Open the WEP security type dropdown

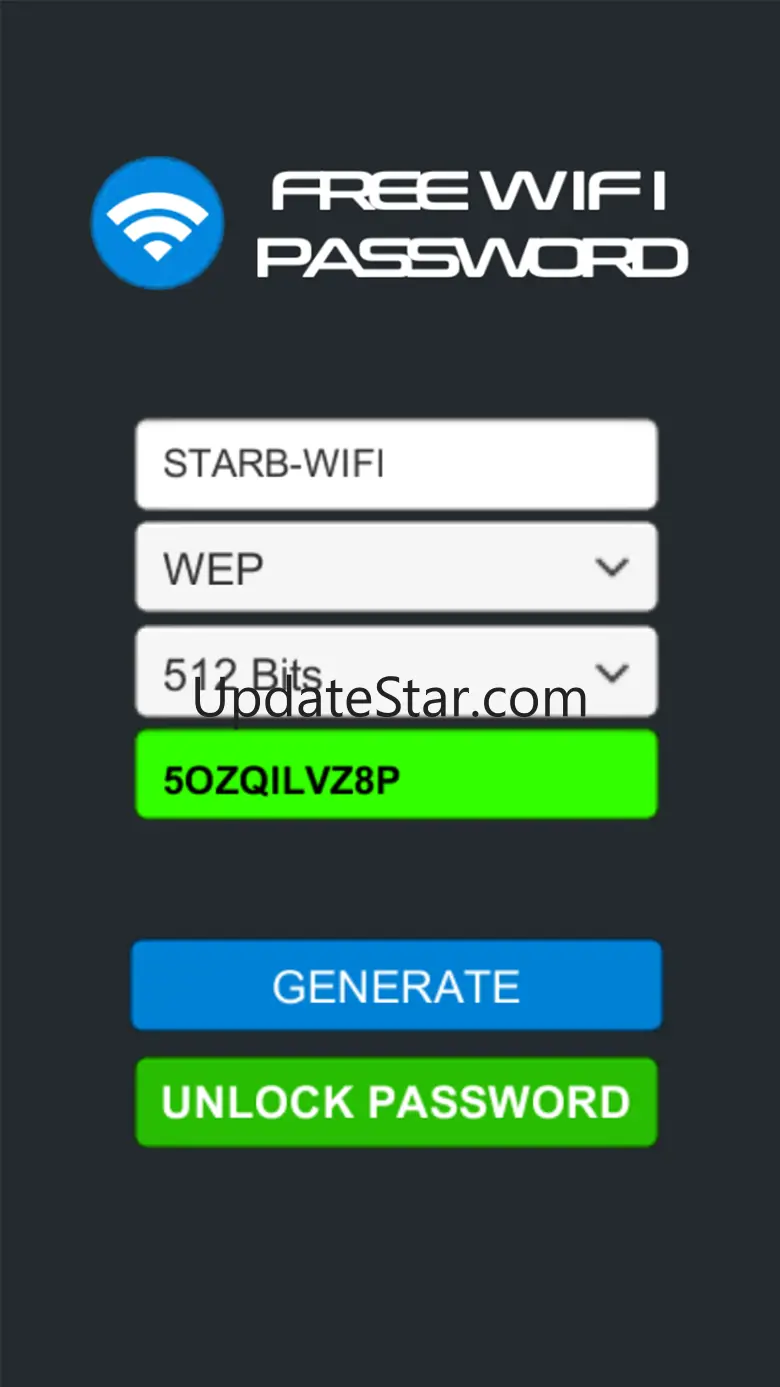(396, 567)
